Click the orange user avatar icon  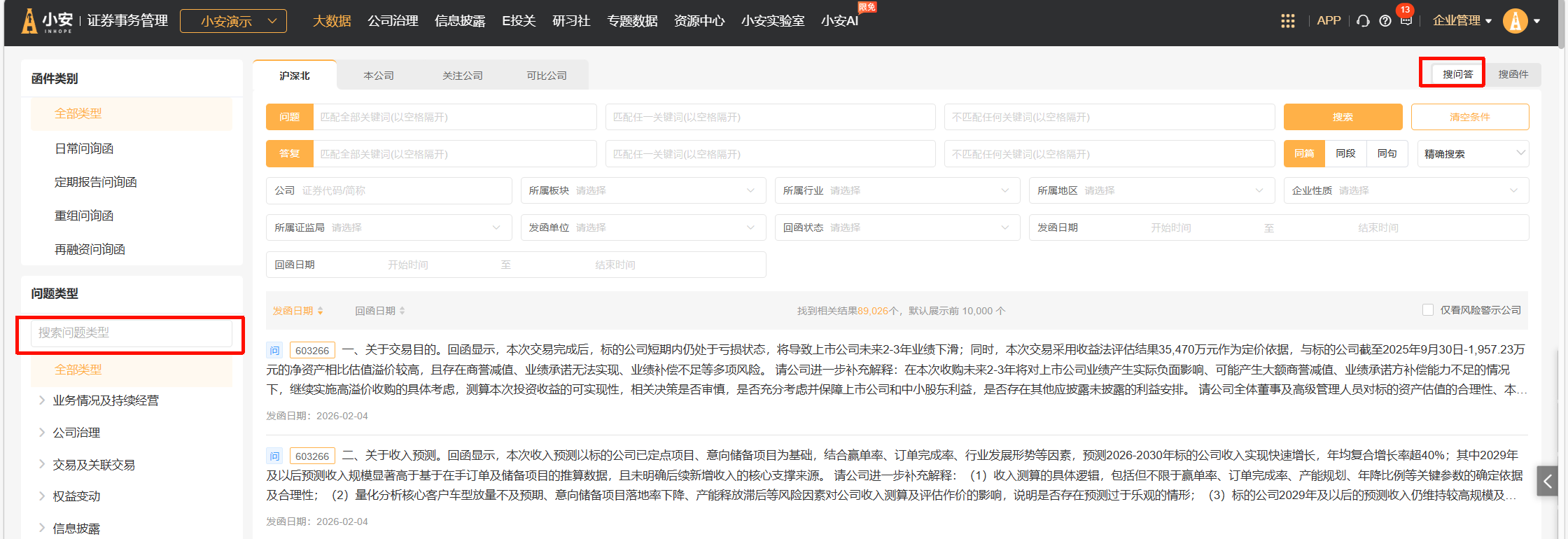coord(1515,21)
